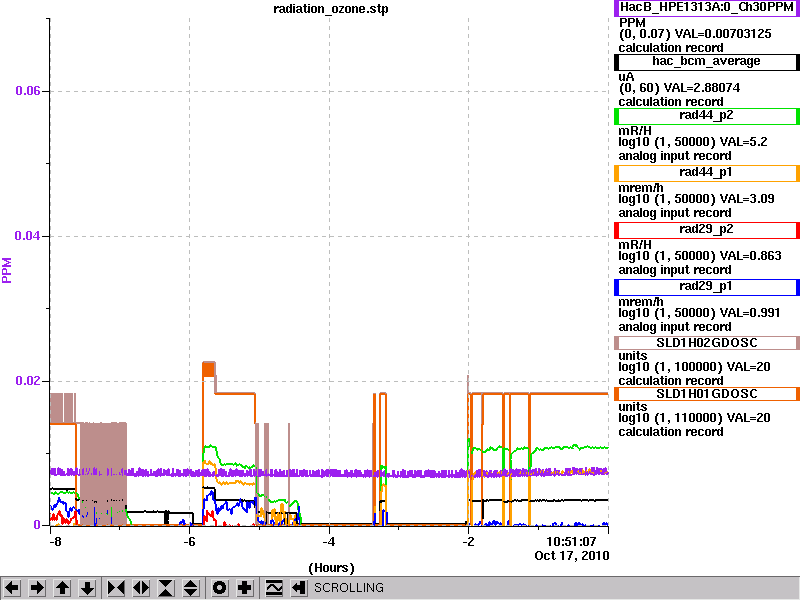This screenshot has width=800, height=600.
Task: Zoom in on the time axis with the inward-pointing triangles
Action: click(x=116, y=588)
